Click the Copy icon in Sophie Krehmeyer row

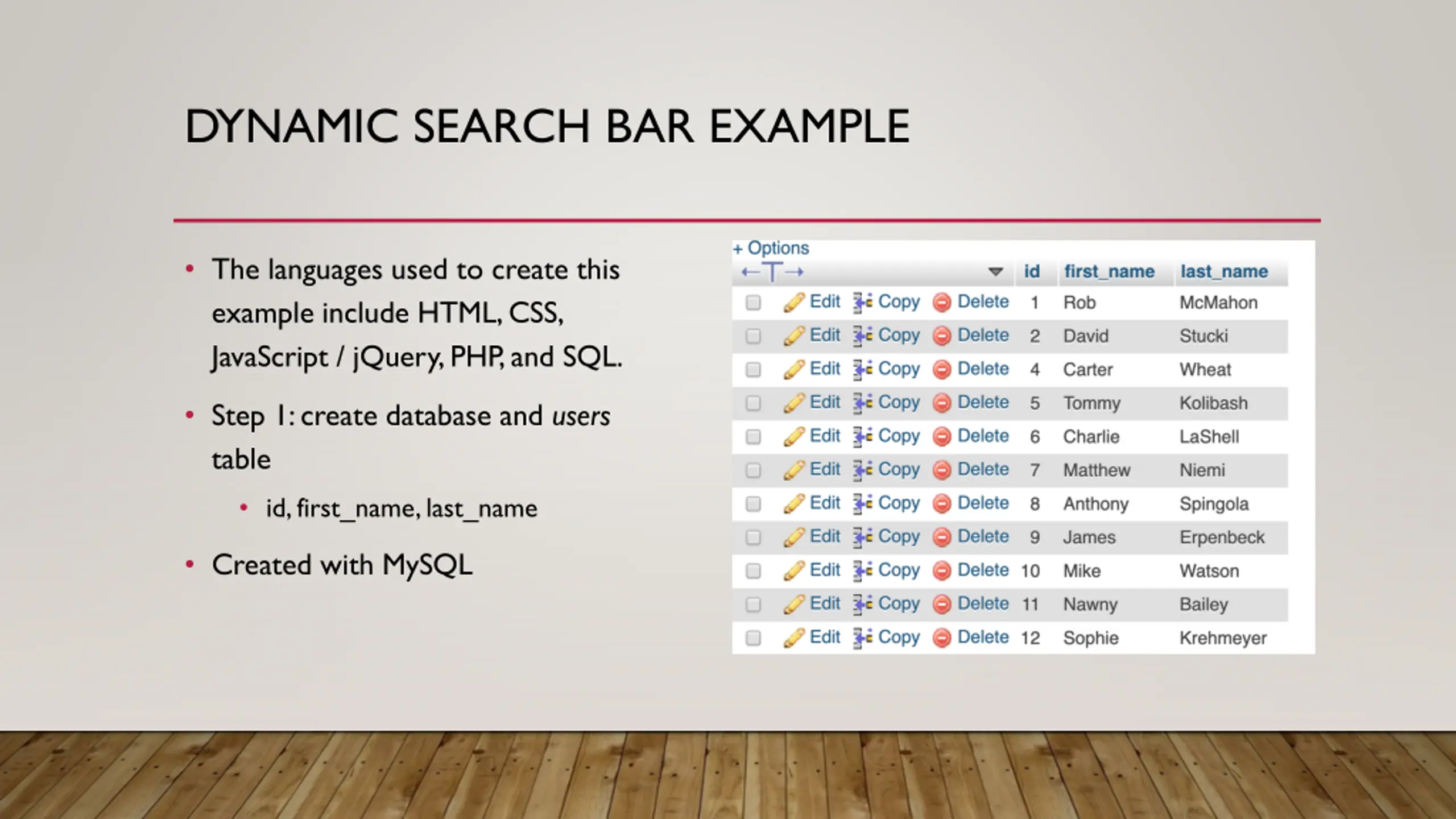[863, 638]
